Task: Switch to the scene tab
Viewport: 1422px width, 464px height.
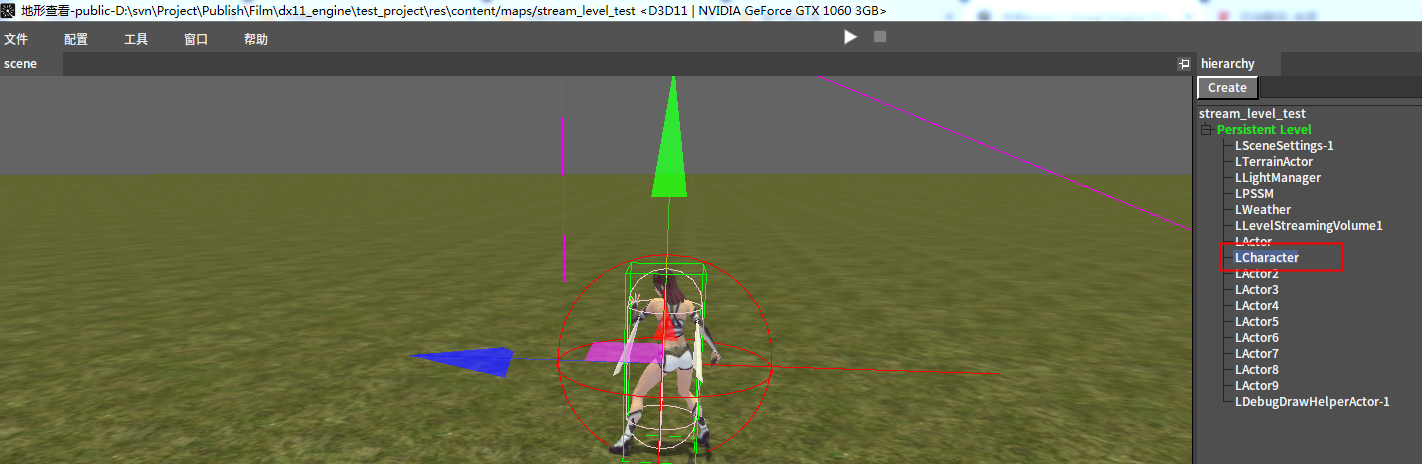Action: point(21,64)
